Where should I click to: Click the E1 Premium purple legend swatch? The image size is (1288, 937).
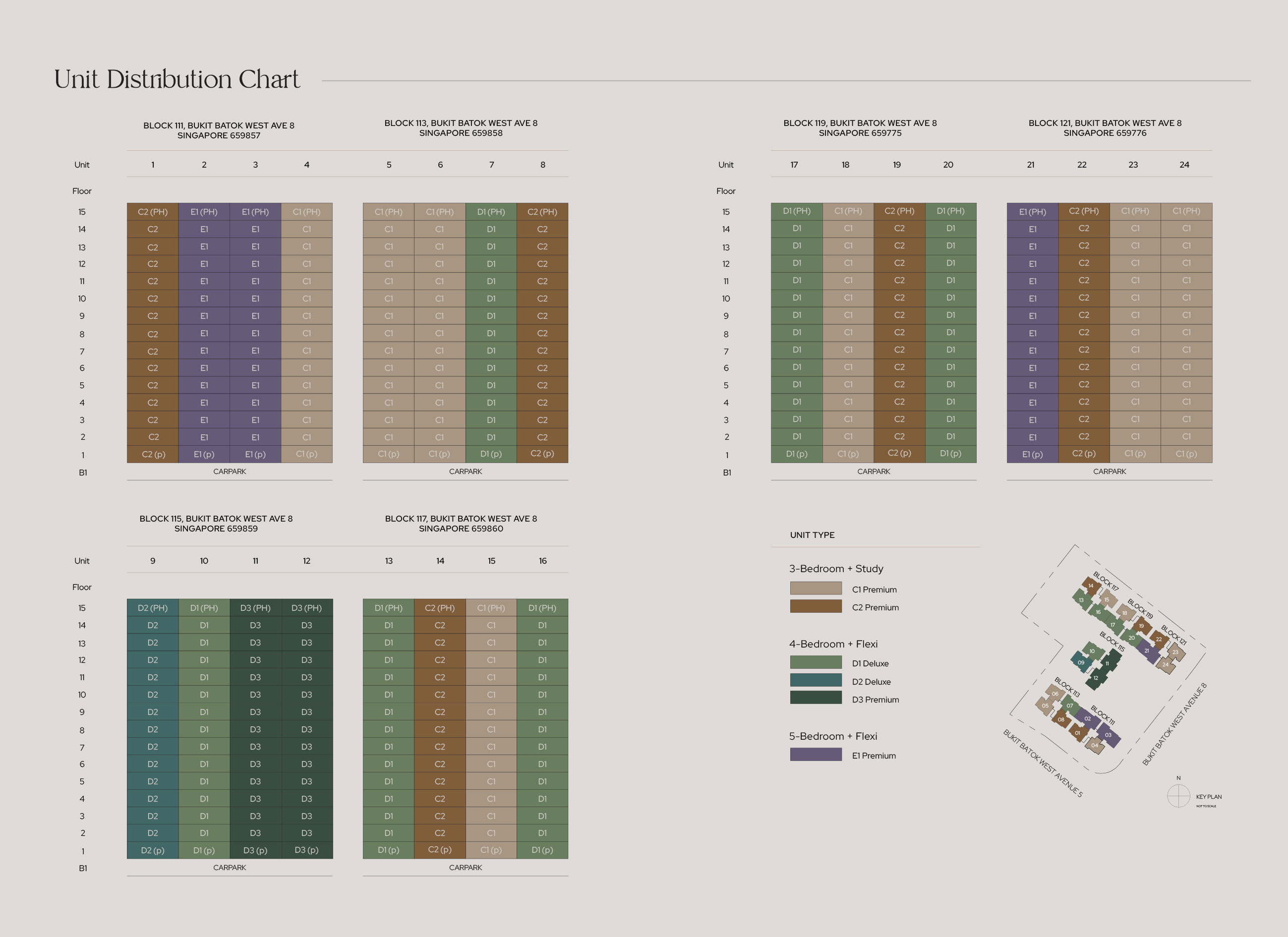(x=816, y=754)
